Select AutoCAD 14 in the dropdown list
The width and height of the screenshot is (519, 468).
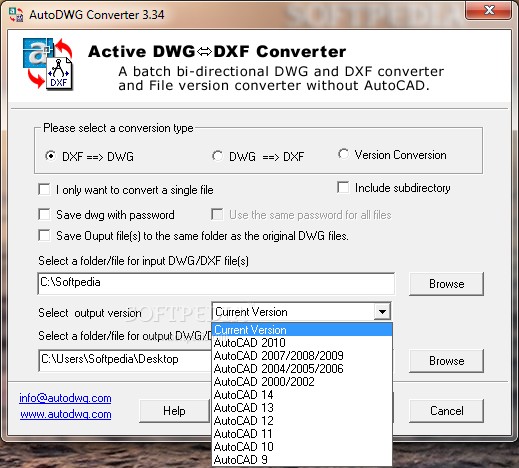(x=302, y=395)
